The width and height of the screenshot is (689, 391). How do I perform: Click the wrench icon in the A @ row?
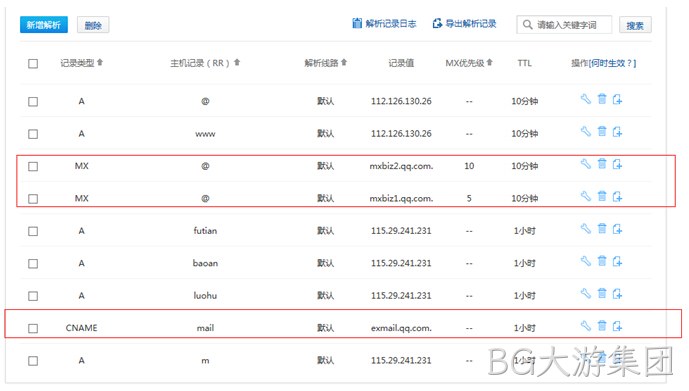(x=586, y=99)
